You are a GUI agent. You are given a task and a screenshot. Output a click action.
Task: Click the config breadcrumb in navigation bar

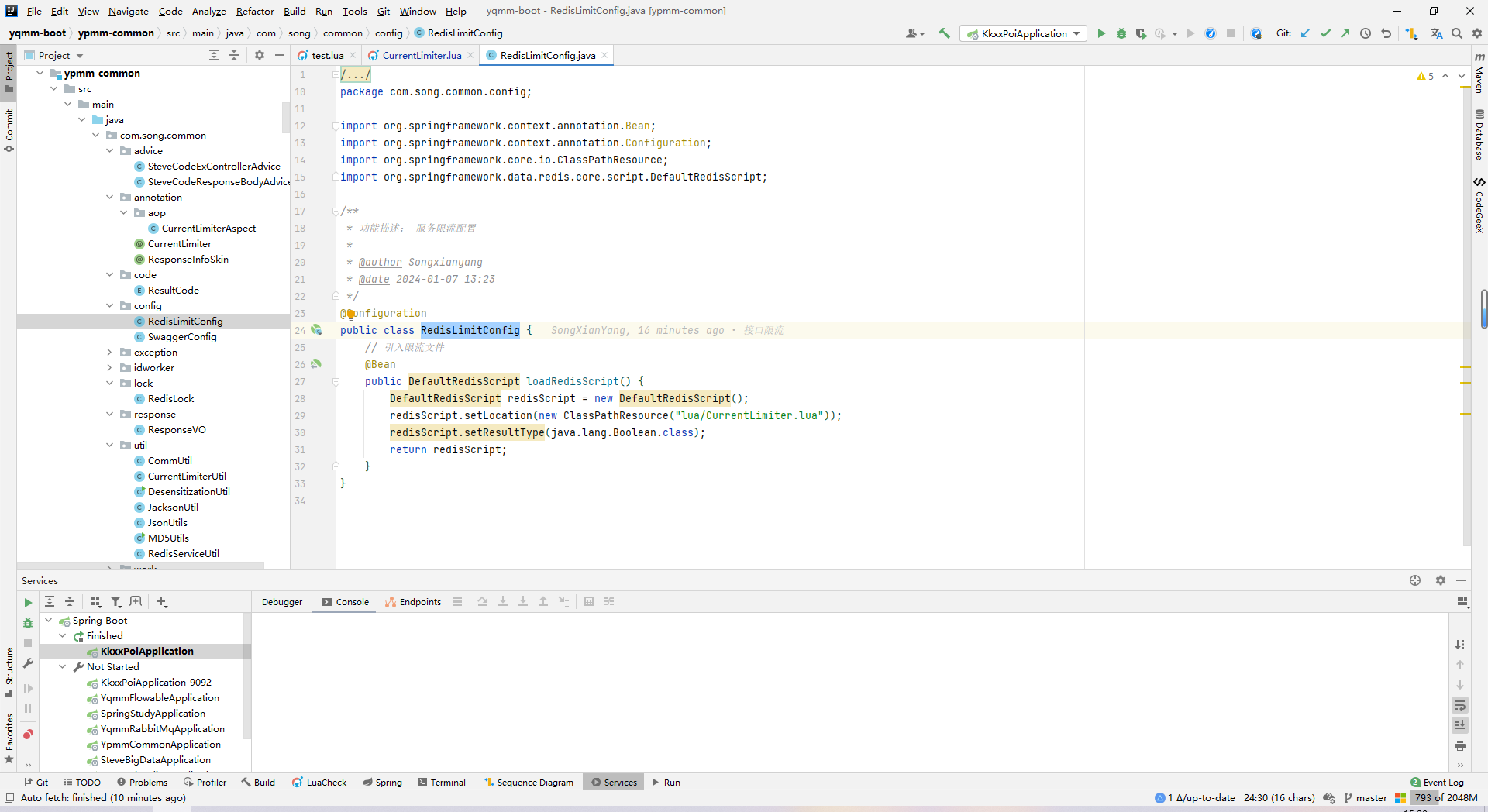[388, 33]
